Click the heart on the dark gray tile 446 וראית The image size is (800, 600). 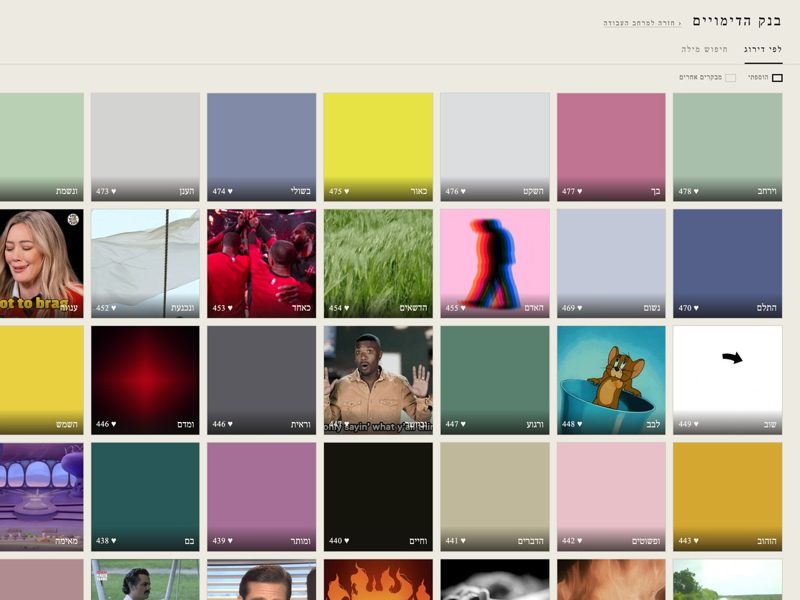230,424
